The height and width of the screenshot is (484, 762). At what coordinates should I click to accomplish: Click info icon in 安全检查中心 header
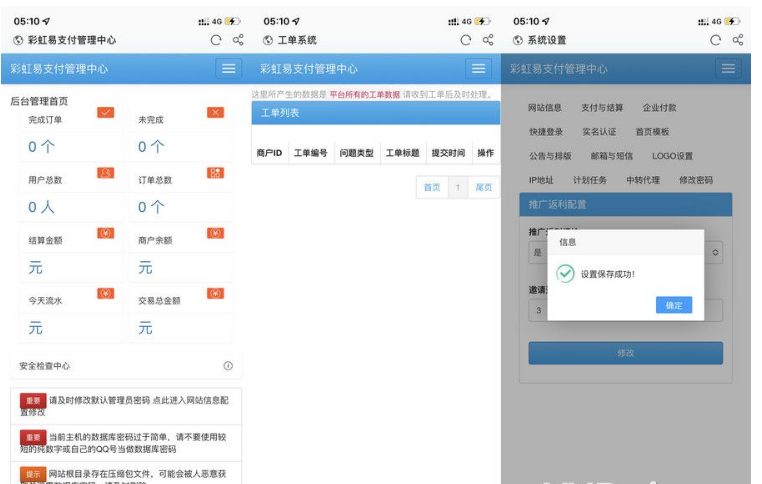[x=228, y=366]
